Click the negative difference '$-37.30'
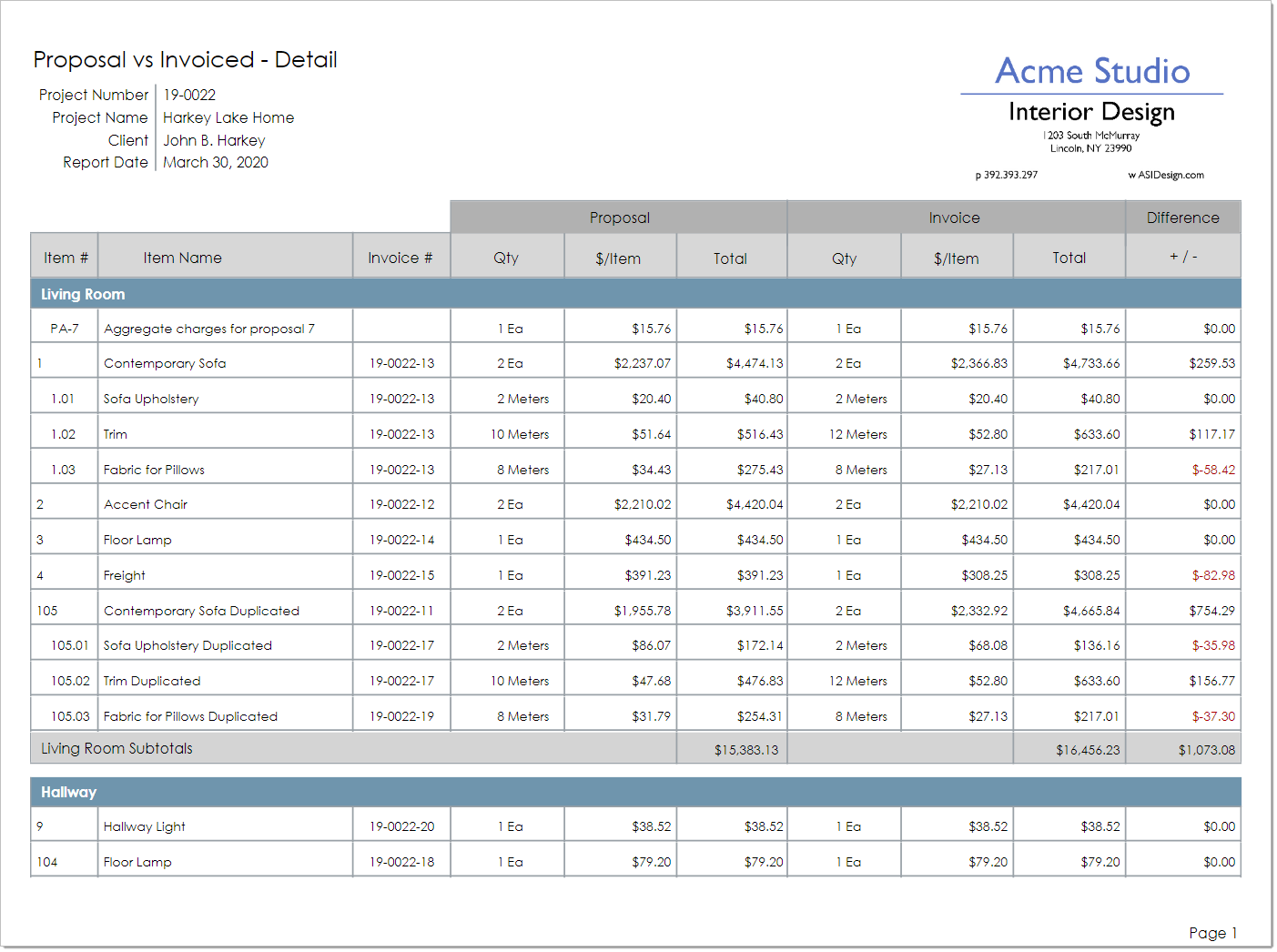The width and height of the screenshot is (1277, 952). click(x=1214, y=716)
